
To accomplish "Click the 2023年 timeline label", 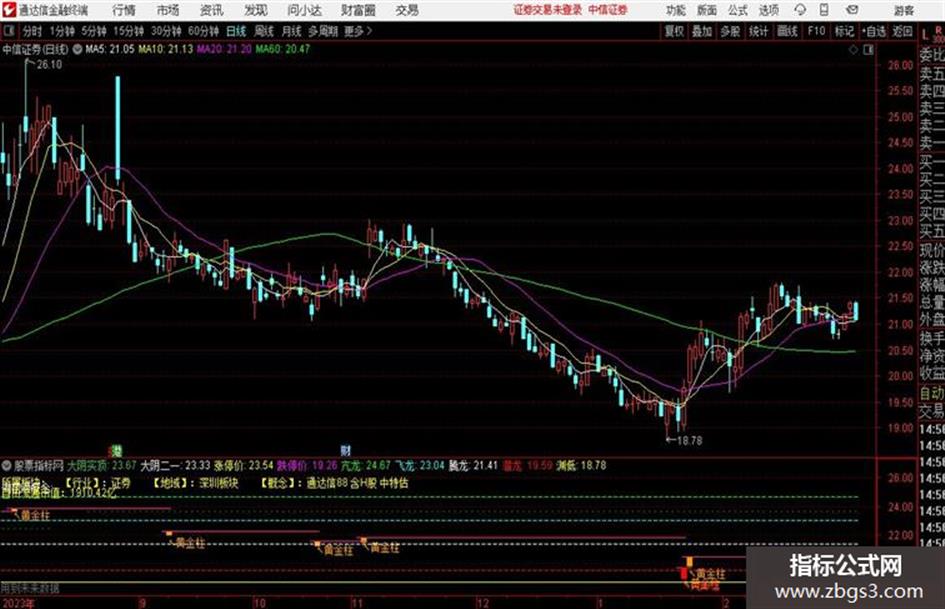I will click(19, 603).
